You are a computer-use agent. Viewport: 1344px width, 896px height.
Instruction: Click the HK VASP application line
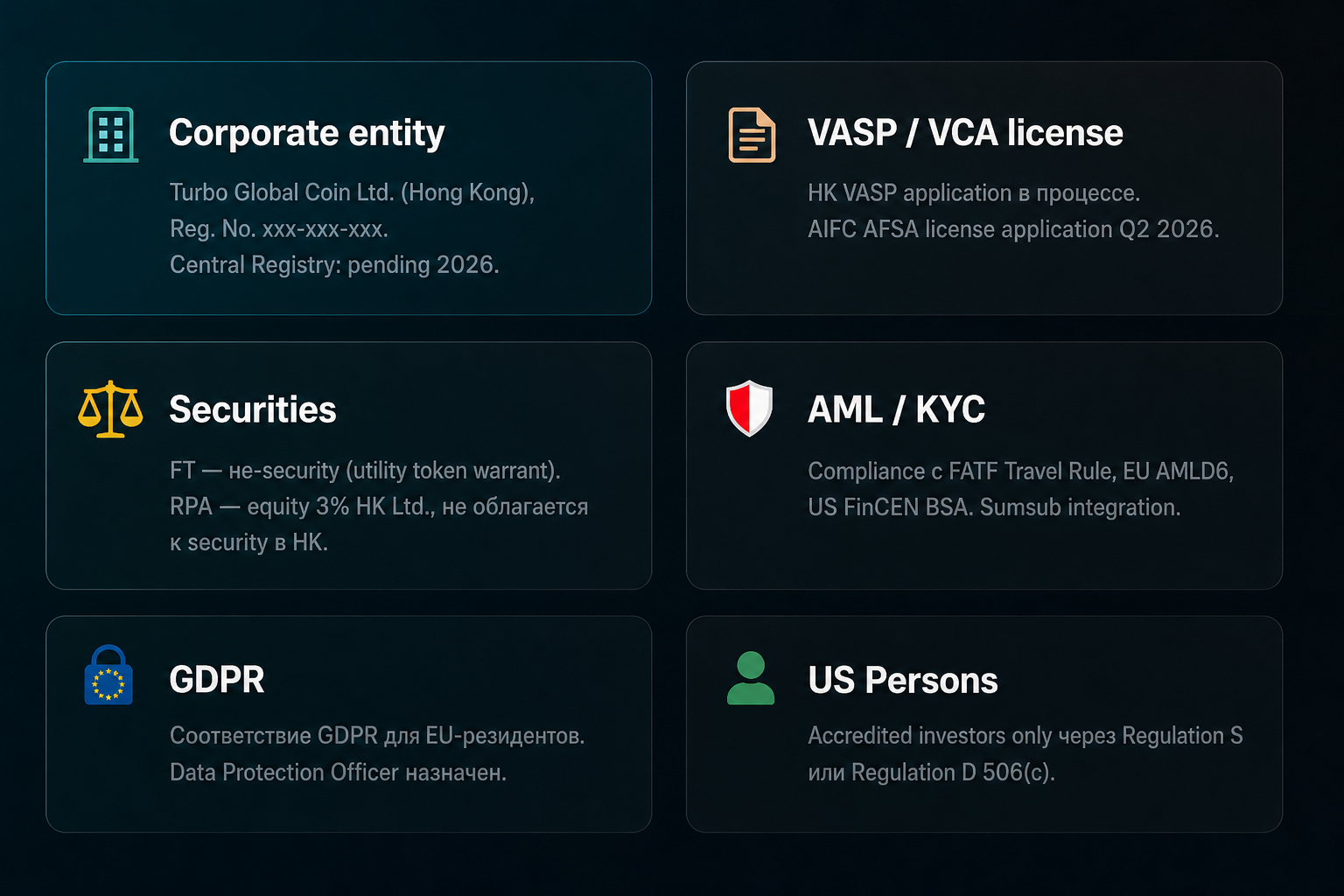(x=974, y=193)
